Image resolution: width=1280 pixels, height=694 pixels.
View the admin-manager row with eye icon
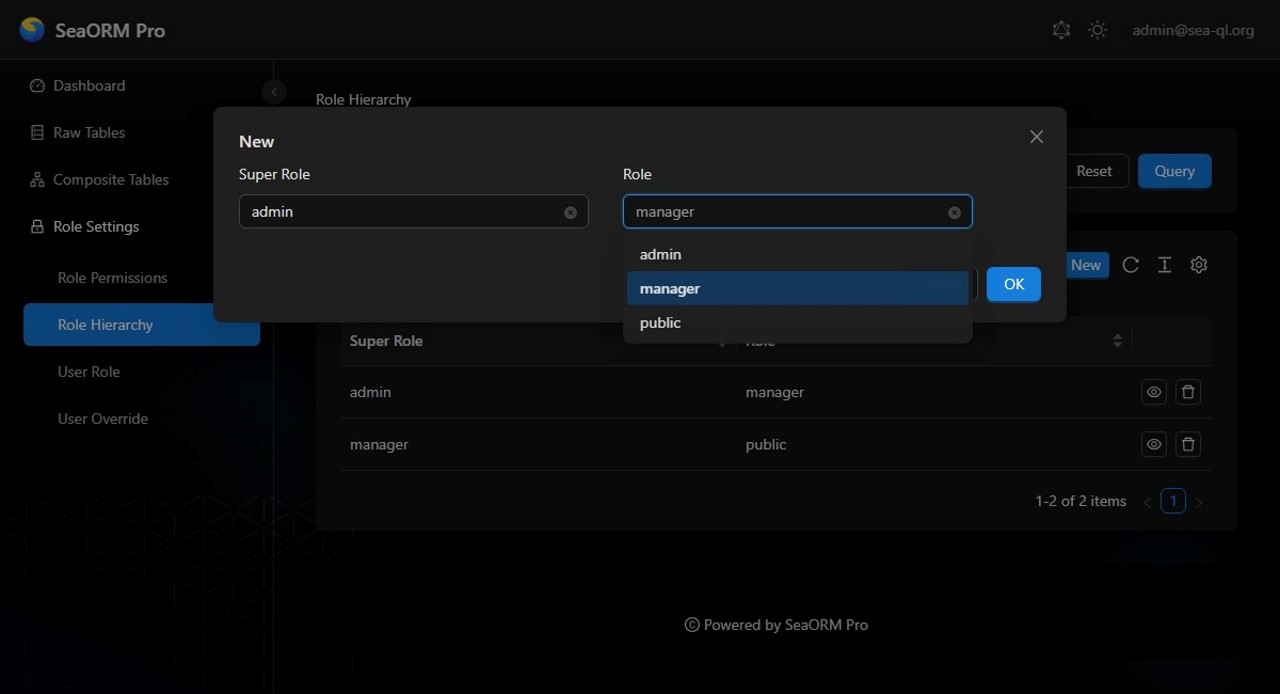coord(1154,392)
